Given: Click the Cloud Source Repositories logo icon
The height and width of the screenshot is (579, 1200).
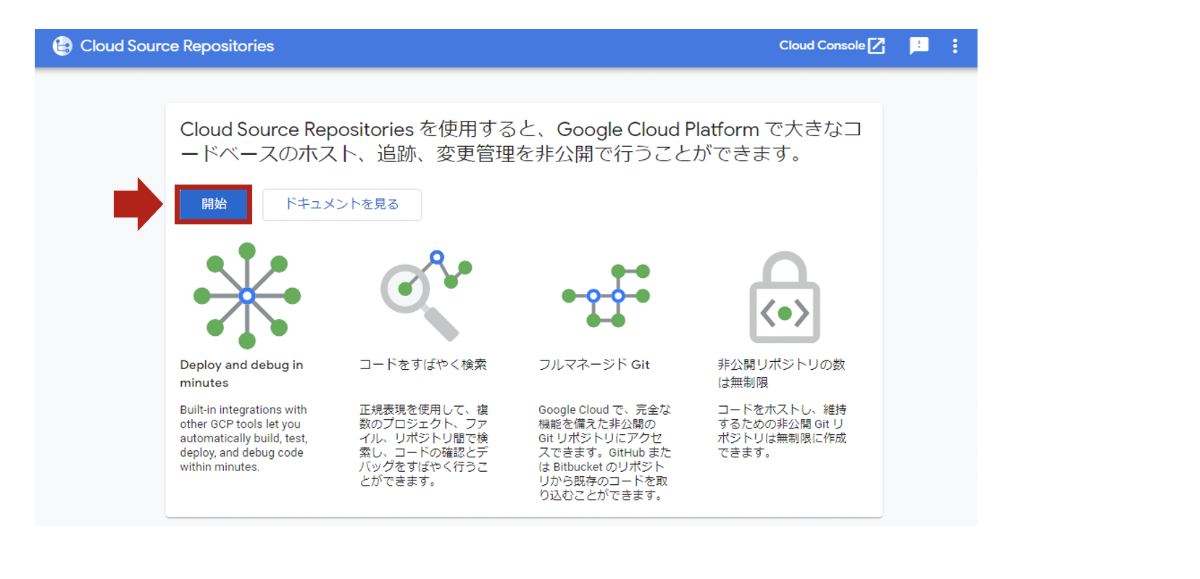Looking at the screenshot, I should click(62, 46).
